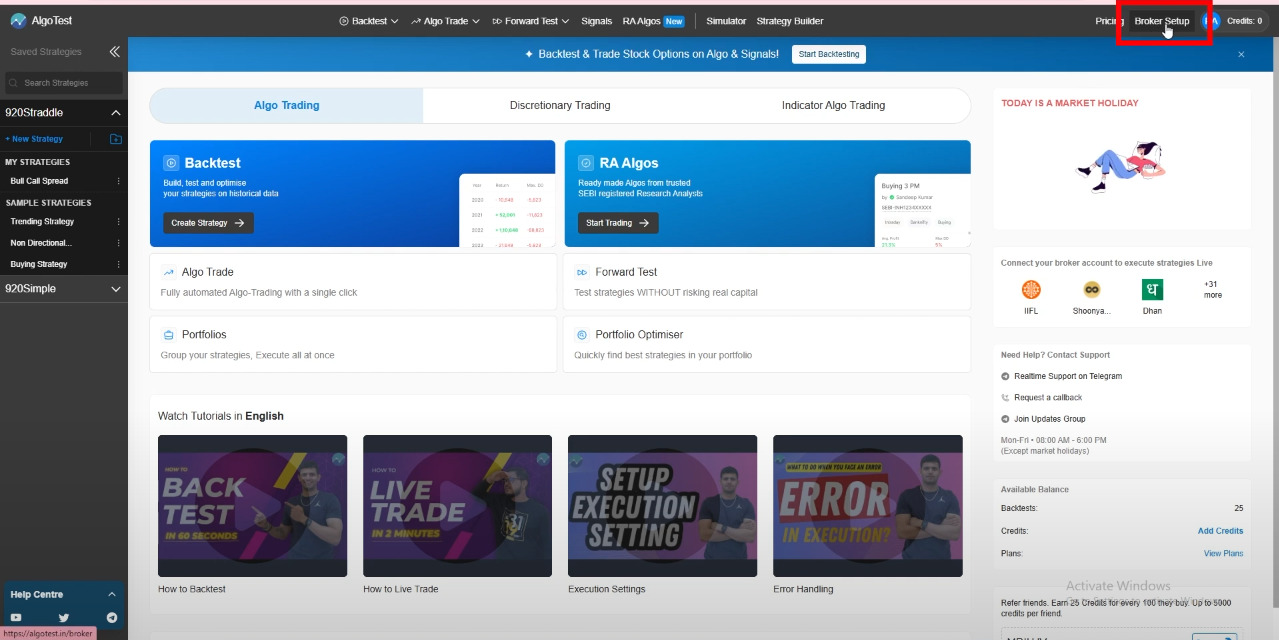Click Start Trading on RA Algos card
Screen dimensions: 1279x640
tap(618, 223)
